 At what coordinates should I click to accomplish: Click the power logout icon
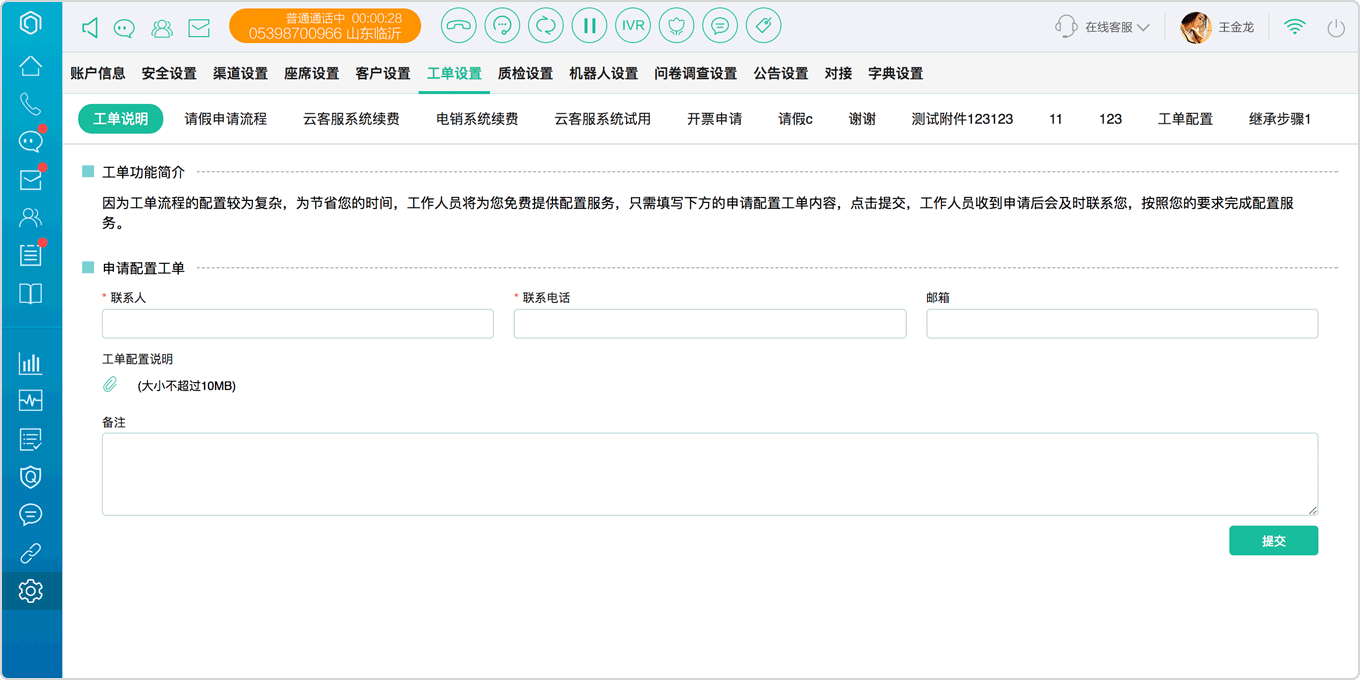1336,28
